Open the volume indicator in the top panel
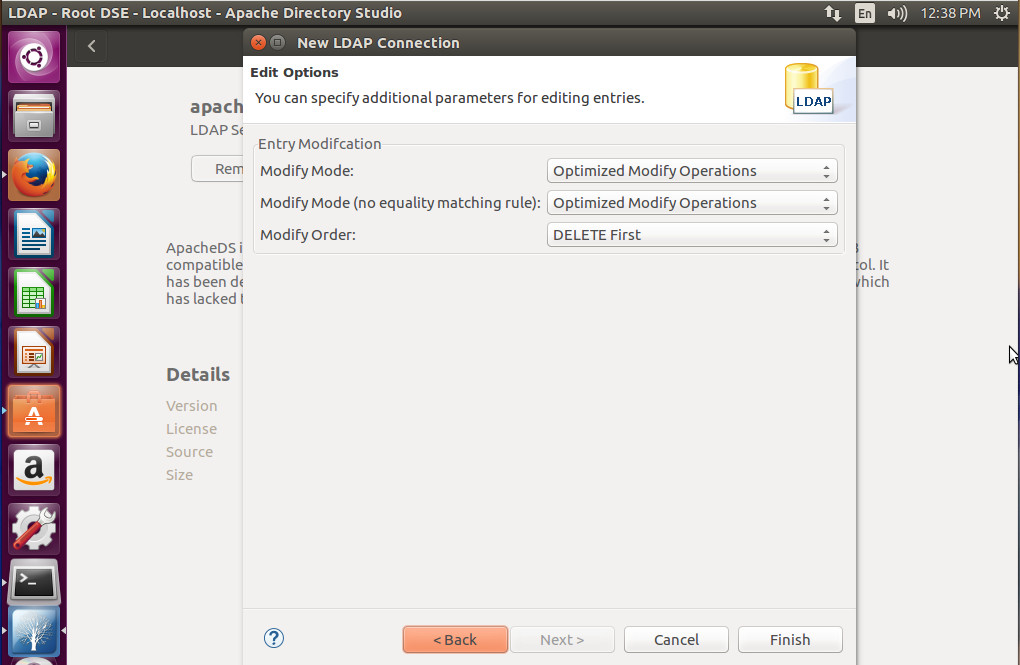The height and width of the screenshot is (665, 1020). pyautogui.click(x=897, y=13)
